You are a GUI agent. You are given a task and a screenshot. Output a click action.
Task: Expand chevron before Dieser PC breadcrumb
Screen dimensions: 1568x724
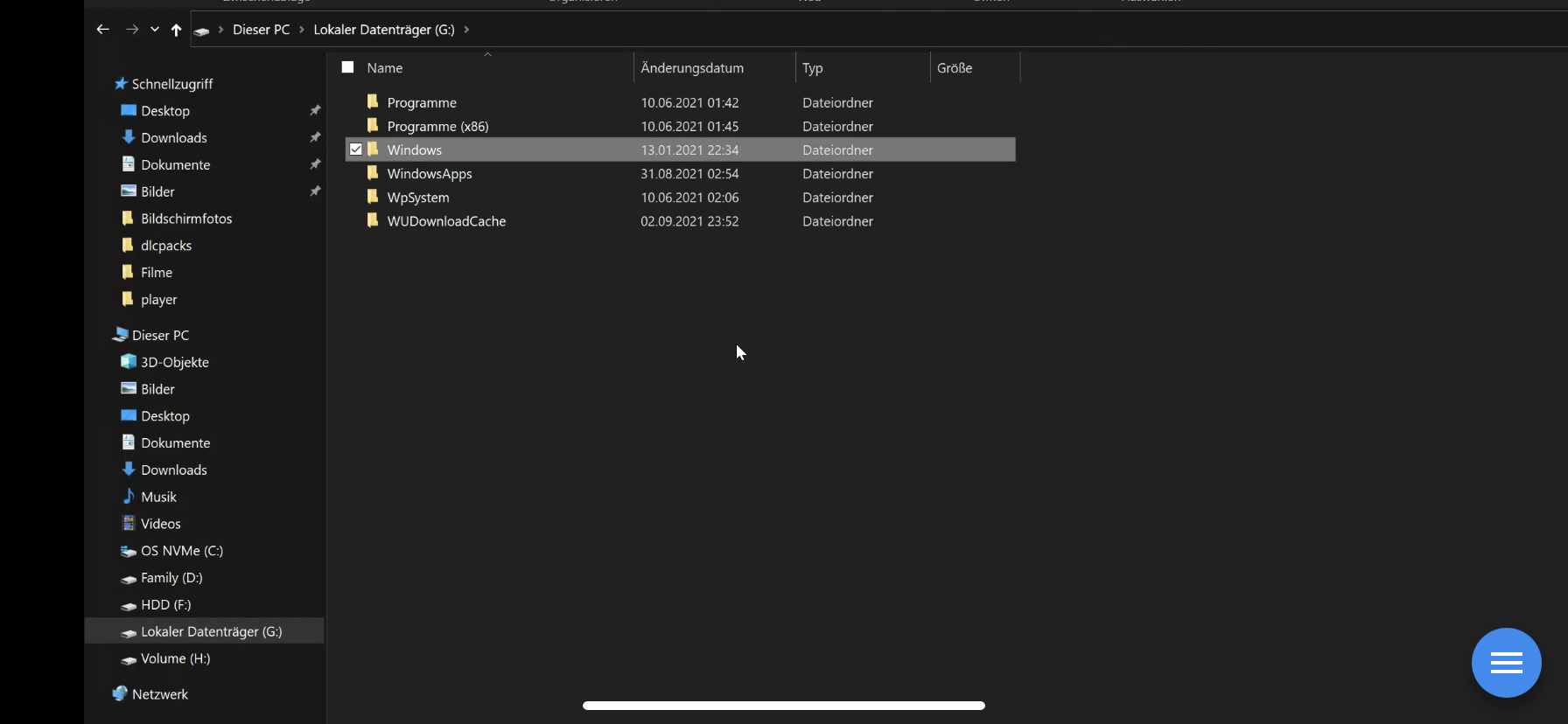point(221,30)
